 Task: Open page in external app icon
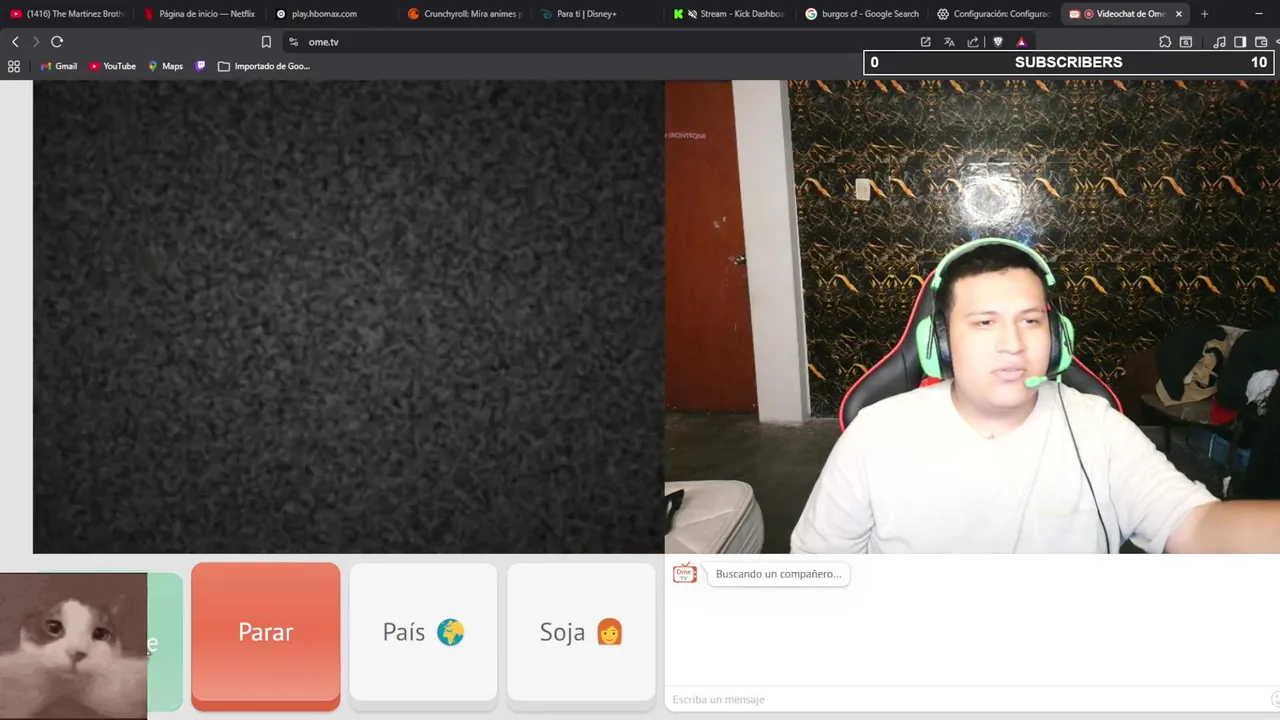(x=925, y=42)
